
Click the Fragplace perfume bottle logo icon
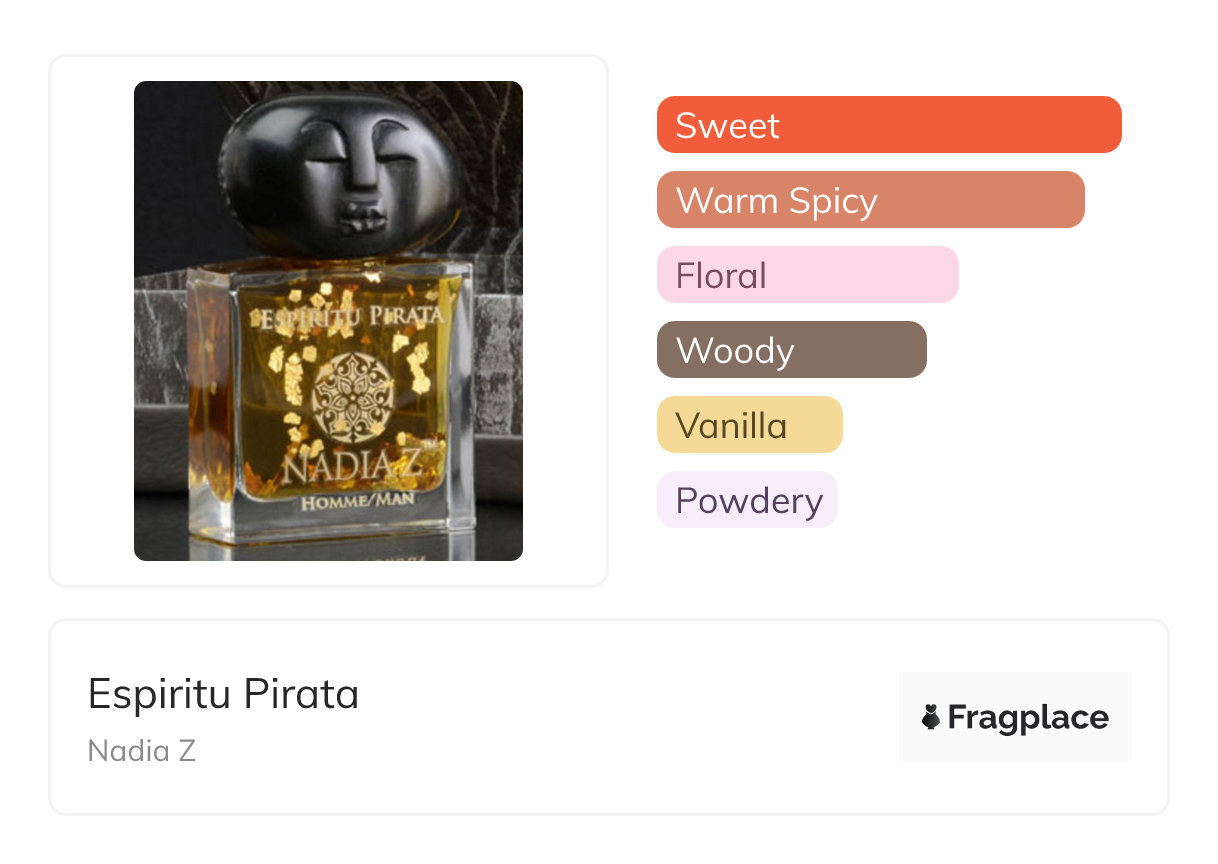(931, 717)
